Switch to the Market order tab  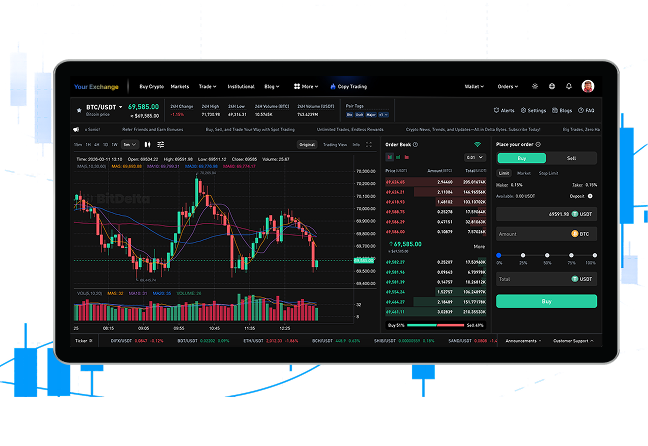524,172
